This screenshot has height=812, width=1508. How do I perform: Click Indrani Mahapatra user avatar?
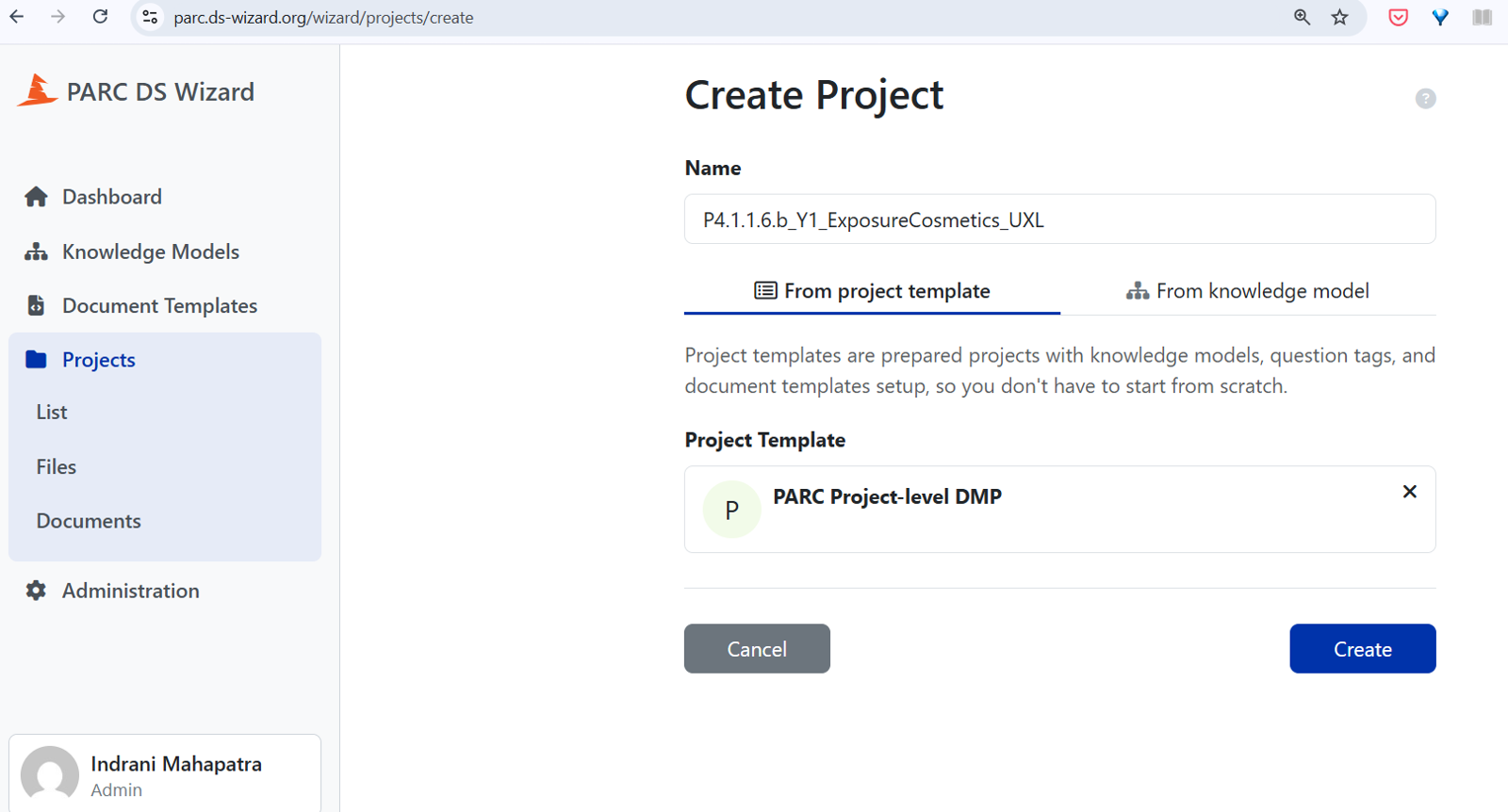point(50,774)
